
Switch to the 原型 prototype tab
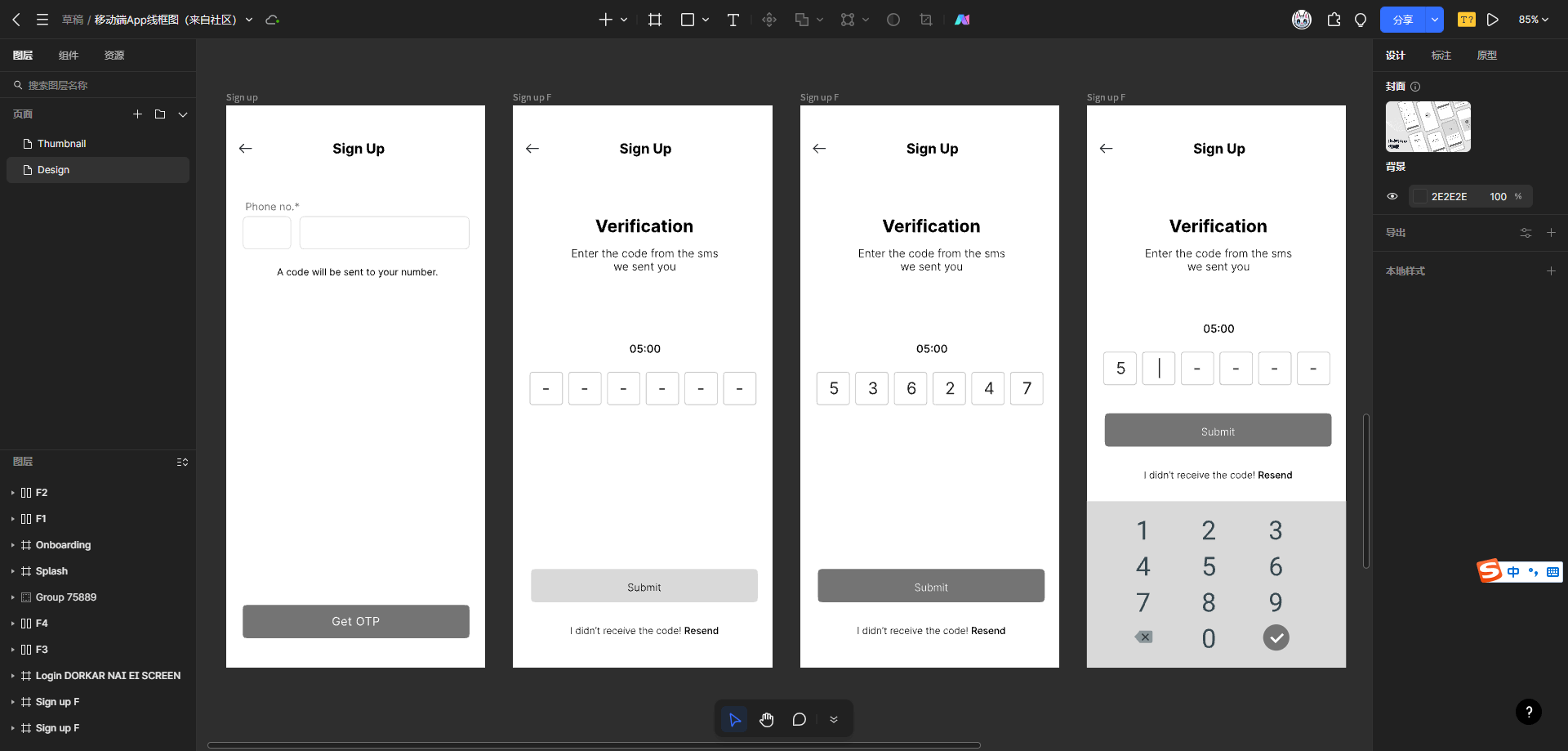click(x=1487, y=56)
